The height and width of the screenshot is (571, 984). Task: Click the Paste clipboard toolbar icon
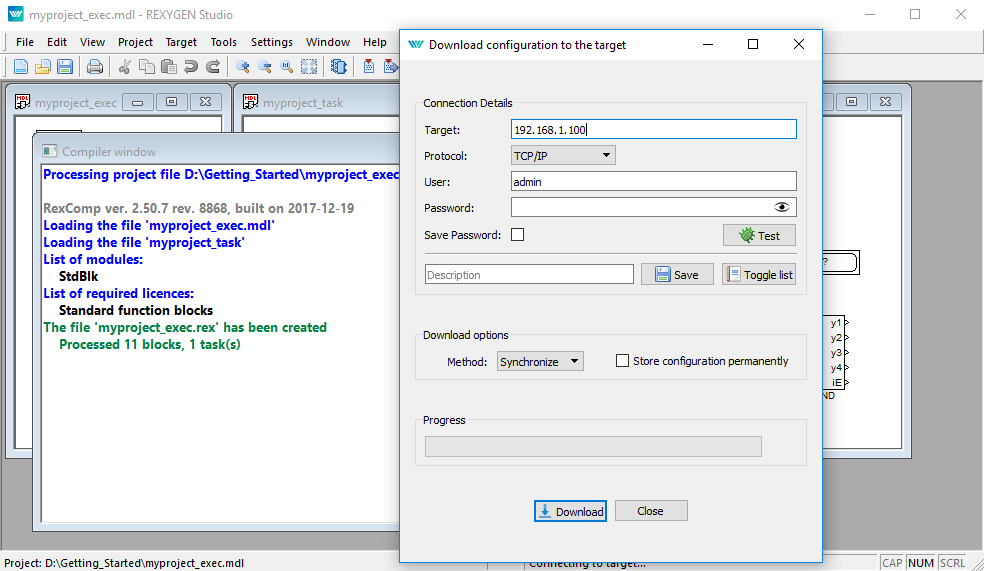[168, 67]
